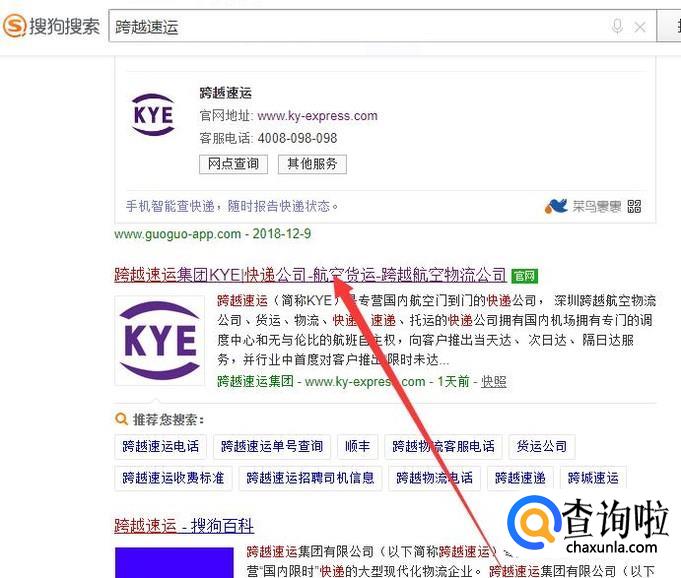Select the 跨越速运电话 suggestion

160,446
